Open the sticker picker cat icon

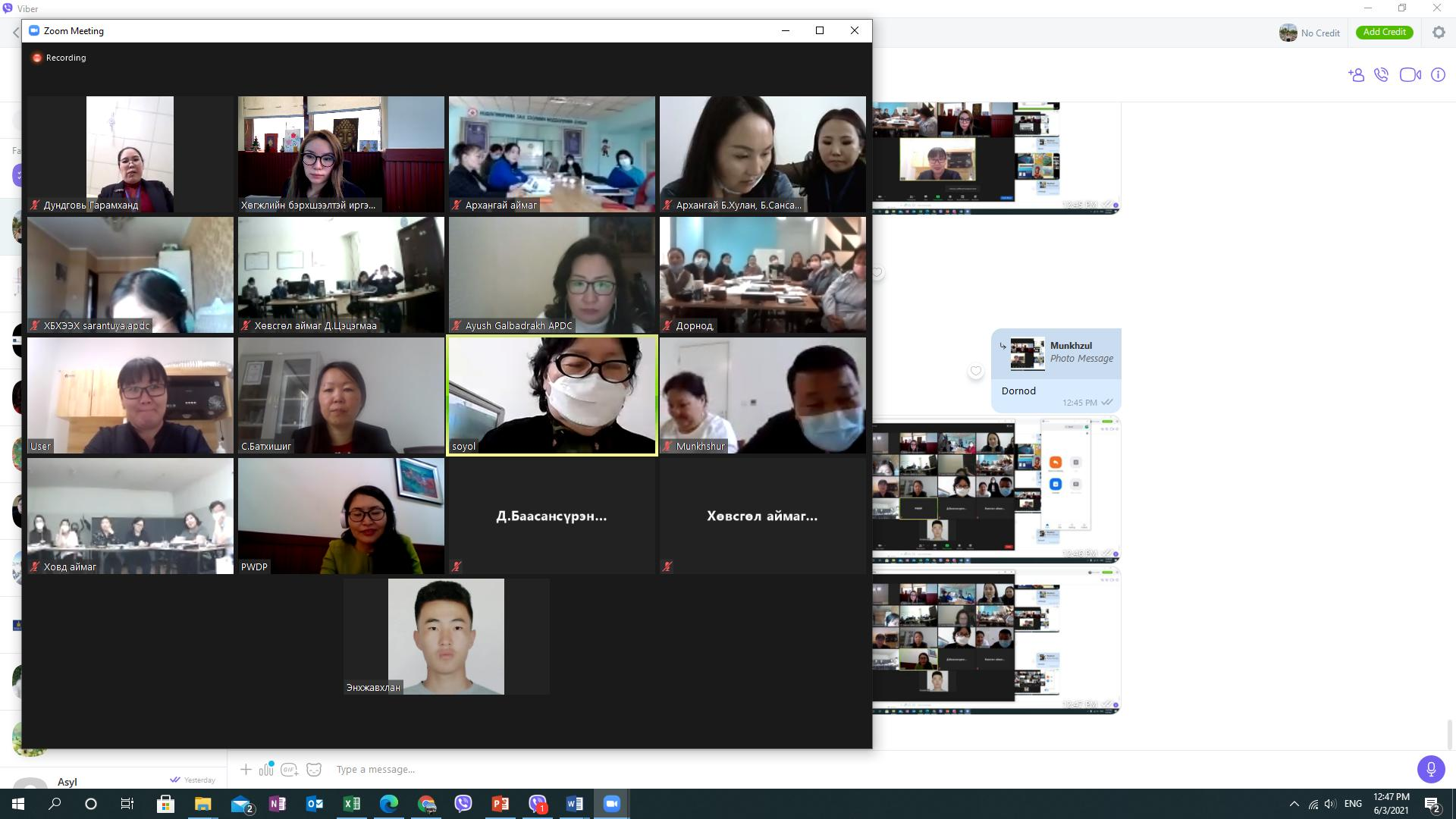coord(314,769)
